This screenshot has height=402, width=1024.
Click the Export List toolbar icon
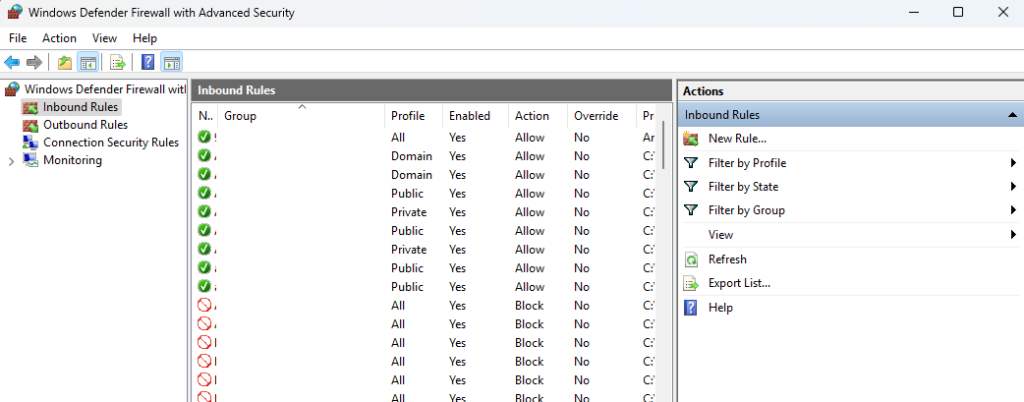(x=118, y=63)
